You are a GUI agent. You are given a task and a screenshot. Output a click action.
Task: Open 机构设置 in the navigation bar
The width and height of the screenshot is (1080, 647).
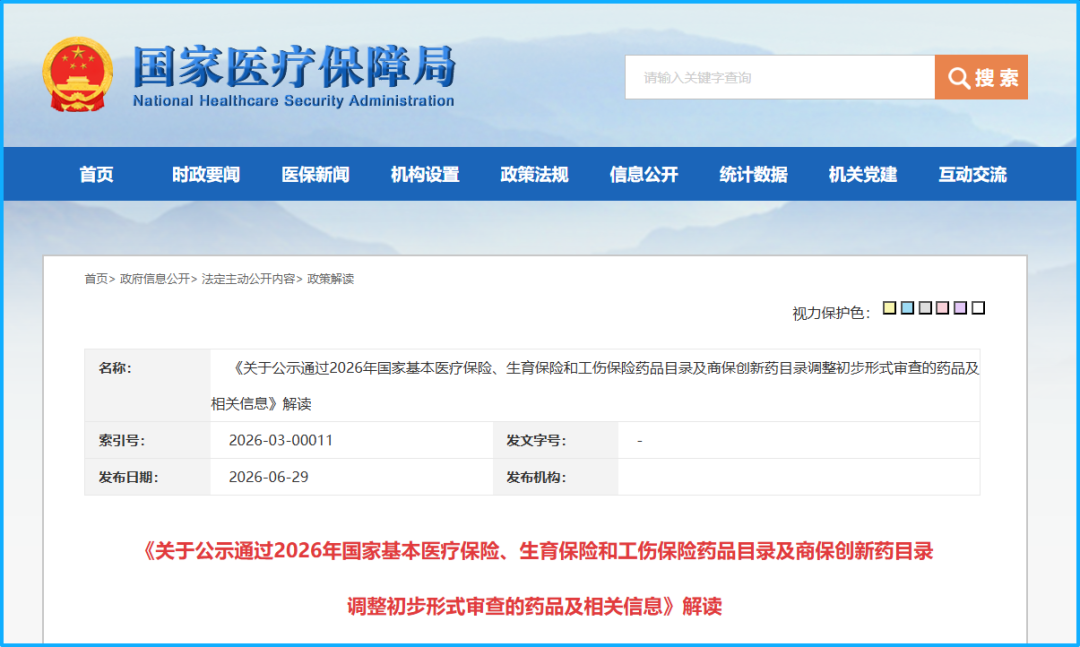[425, 174]
